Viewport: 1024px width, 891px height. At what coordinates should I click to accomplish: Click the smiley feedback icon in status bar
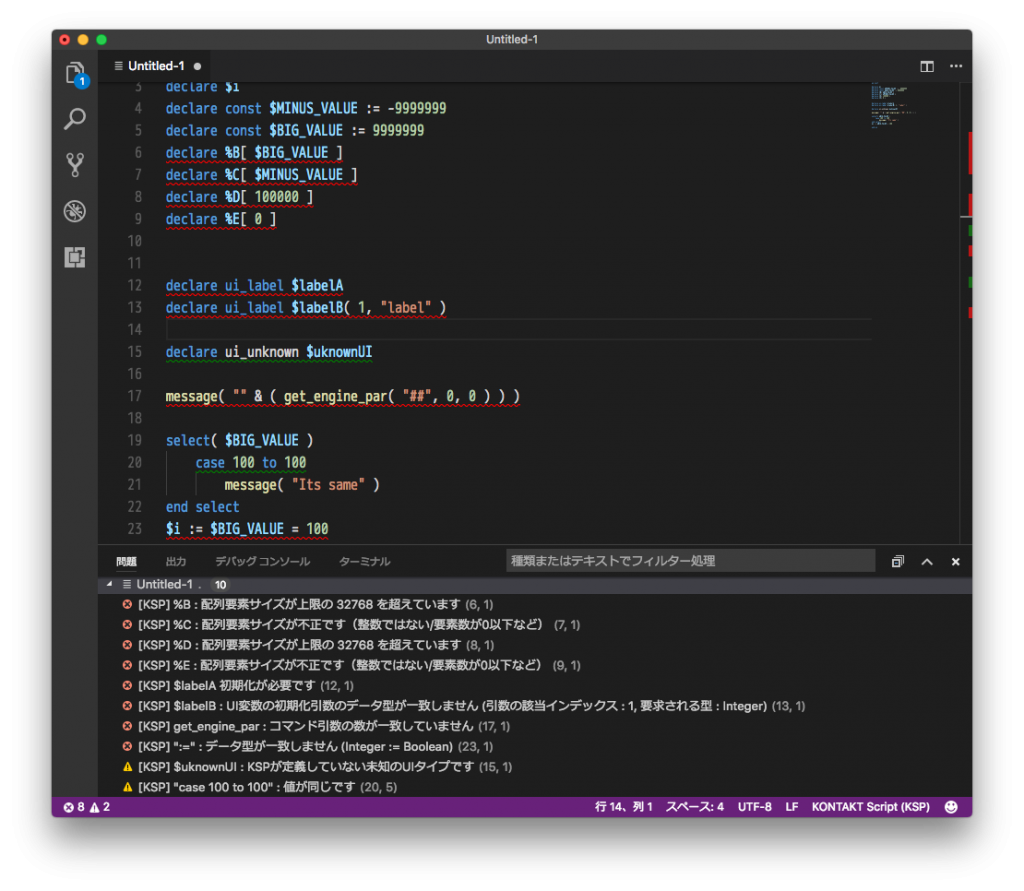point(951,807)
